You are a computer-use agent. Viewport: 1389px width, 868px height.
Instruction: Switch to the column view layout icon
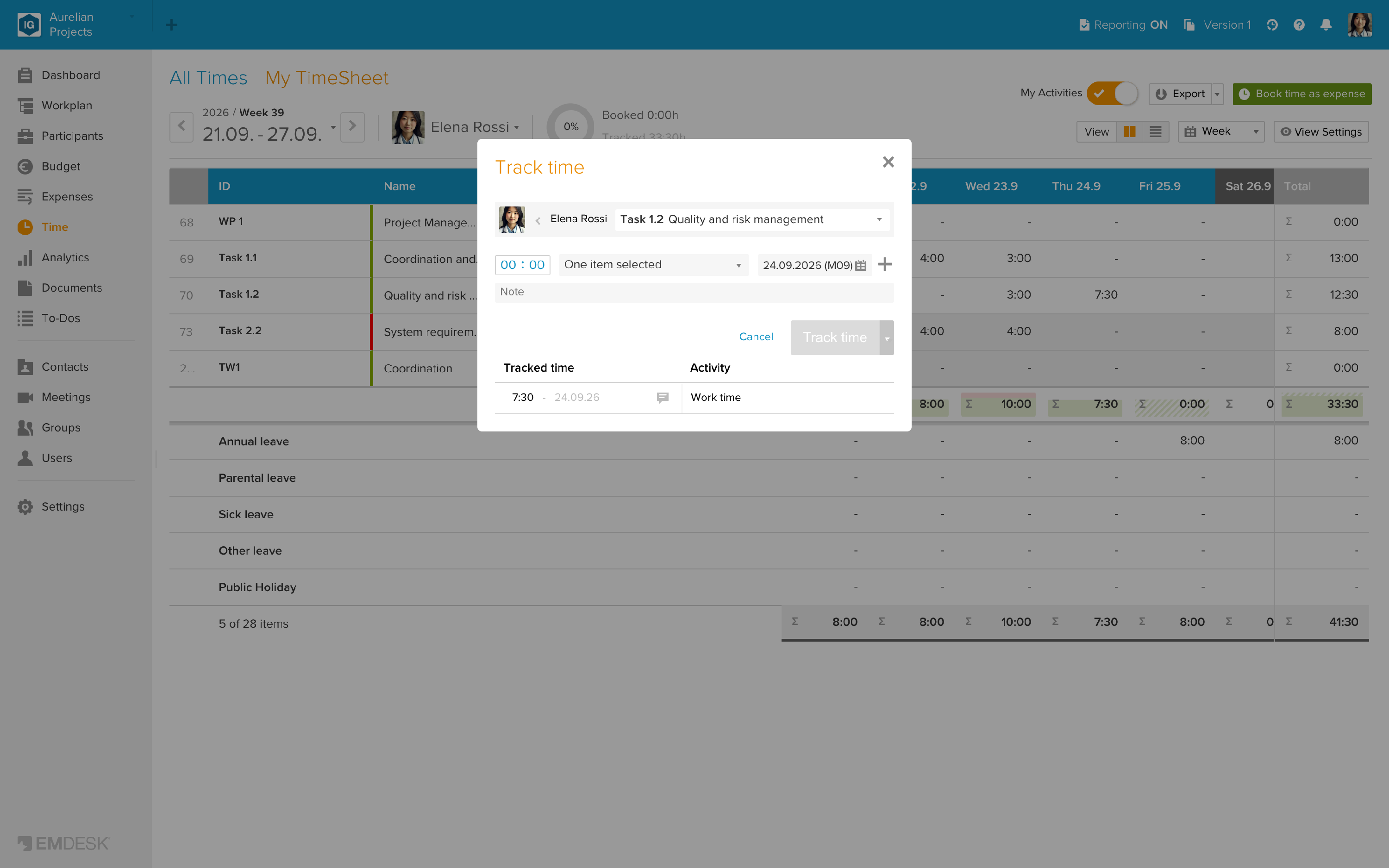1129,132
